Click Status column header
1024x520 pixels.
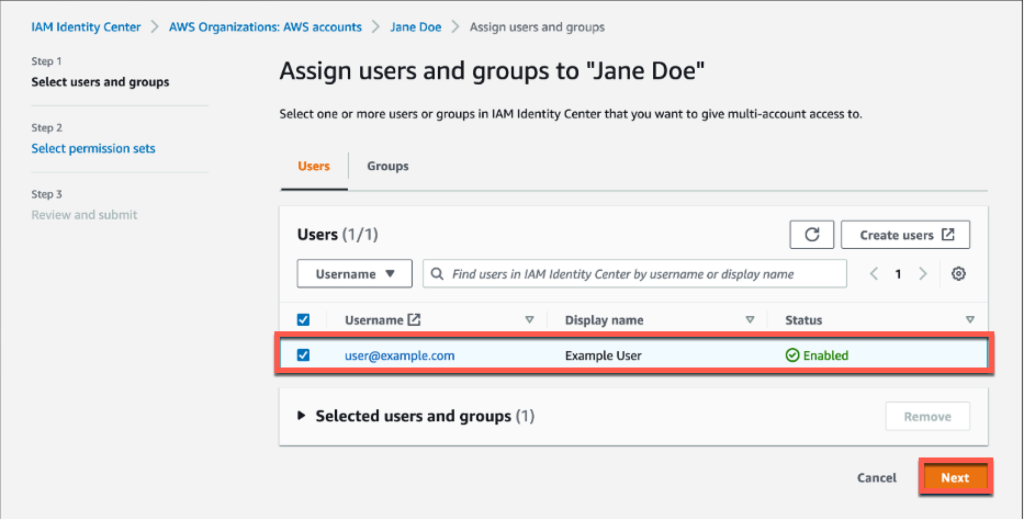(x=803, y=320)
